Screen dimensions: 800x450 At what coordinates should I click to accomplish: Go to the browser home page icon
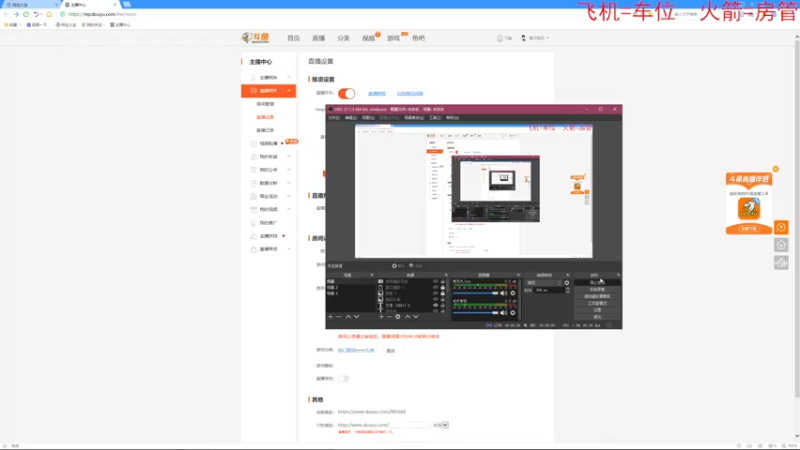pos(49,14)
